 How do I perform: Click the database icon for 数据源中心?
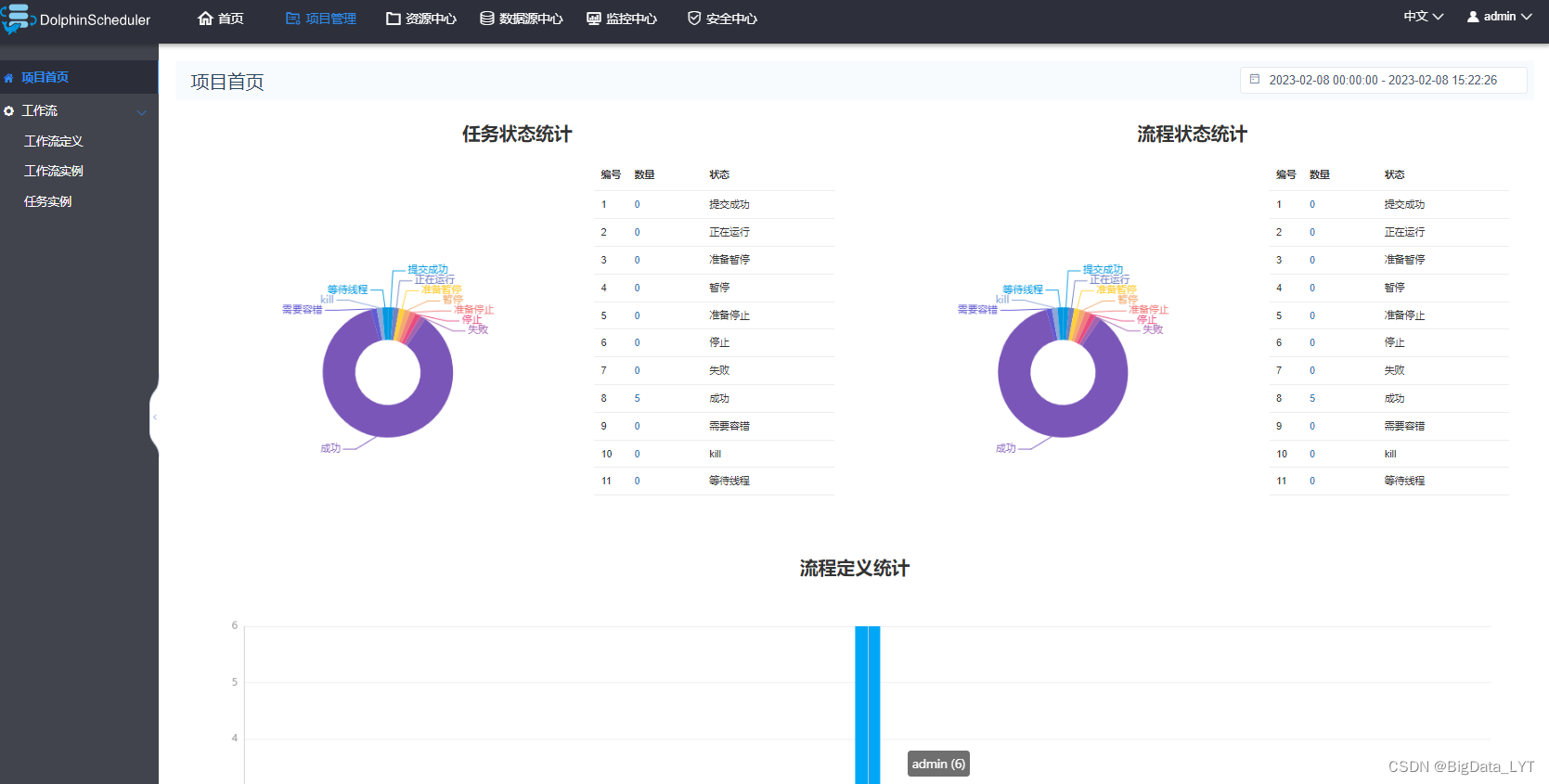487,19
